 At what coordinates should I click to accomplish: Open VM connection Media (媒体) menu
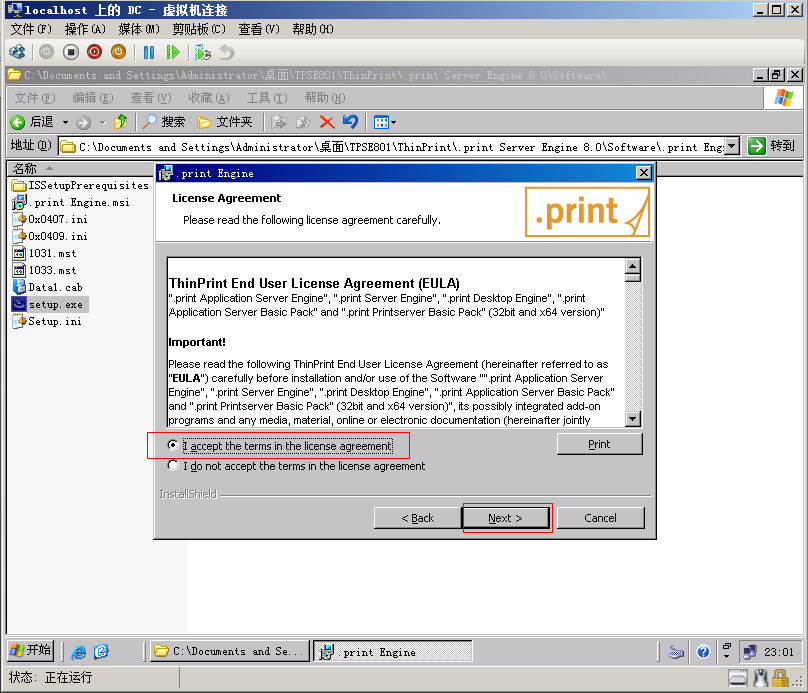(139, 29)
